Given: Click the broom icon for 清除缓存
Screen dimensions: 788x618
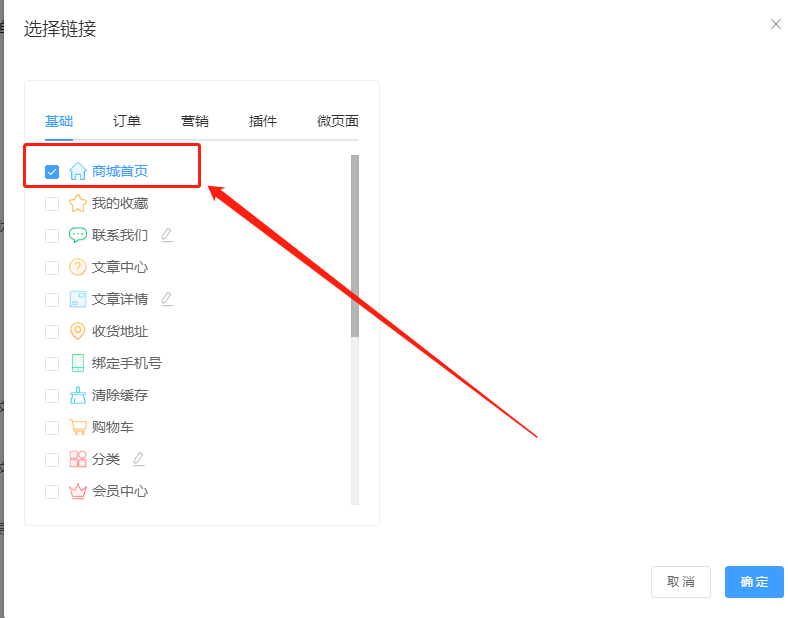Looking at the screenshot, I should [77, 395].
